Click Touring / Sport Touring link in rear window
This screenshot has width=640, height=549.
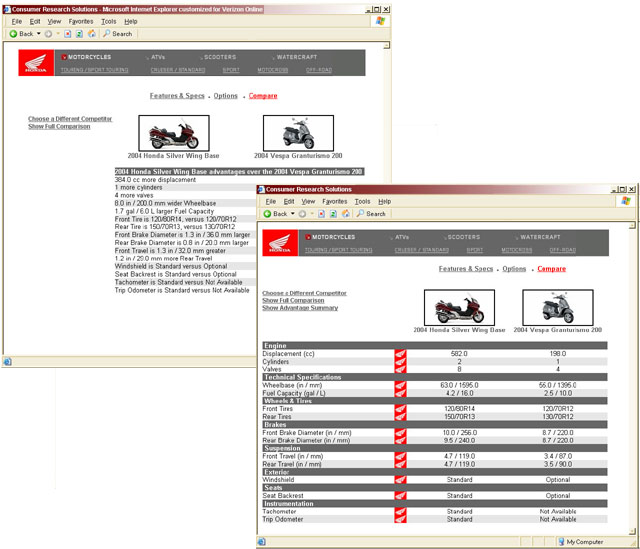[x=94, y=70]
